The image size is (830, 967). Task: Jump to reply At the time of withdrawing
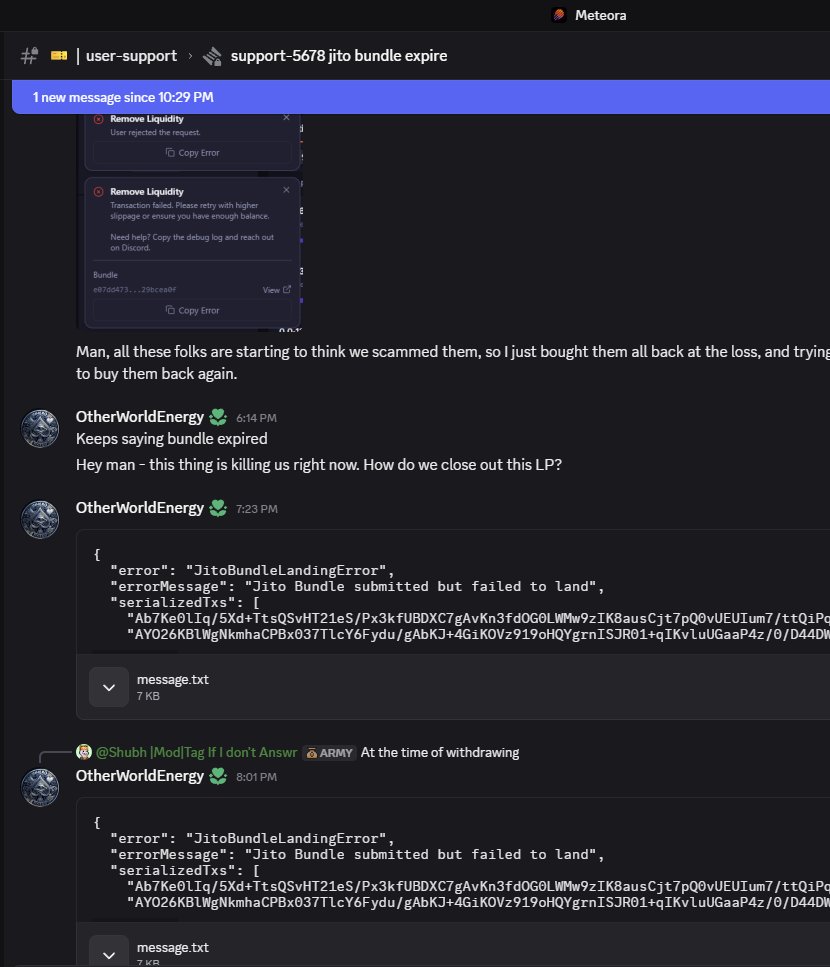pyautogui.click(x=440, y=752)
